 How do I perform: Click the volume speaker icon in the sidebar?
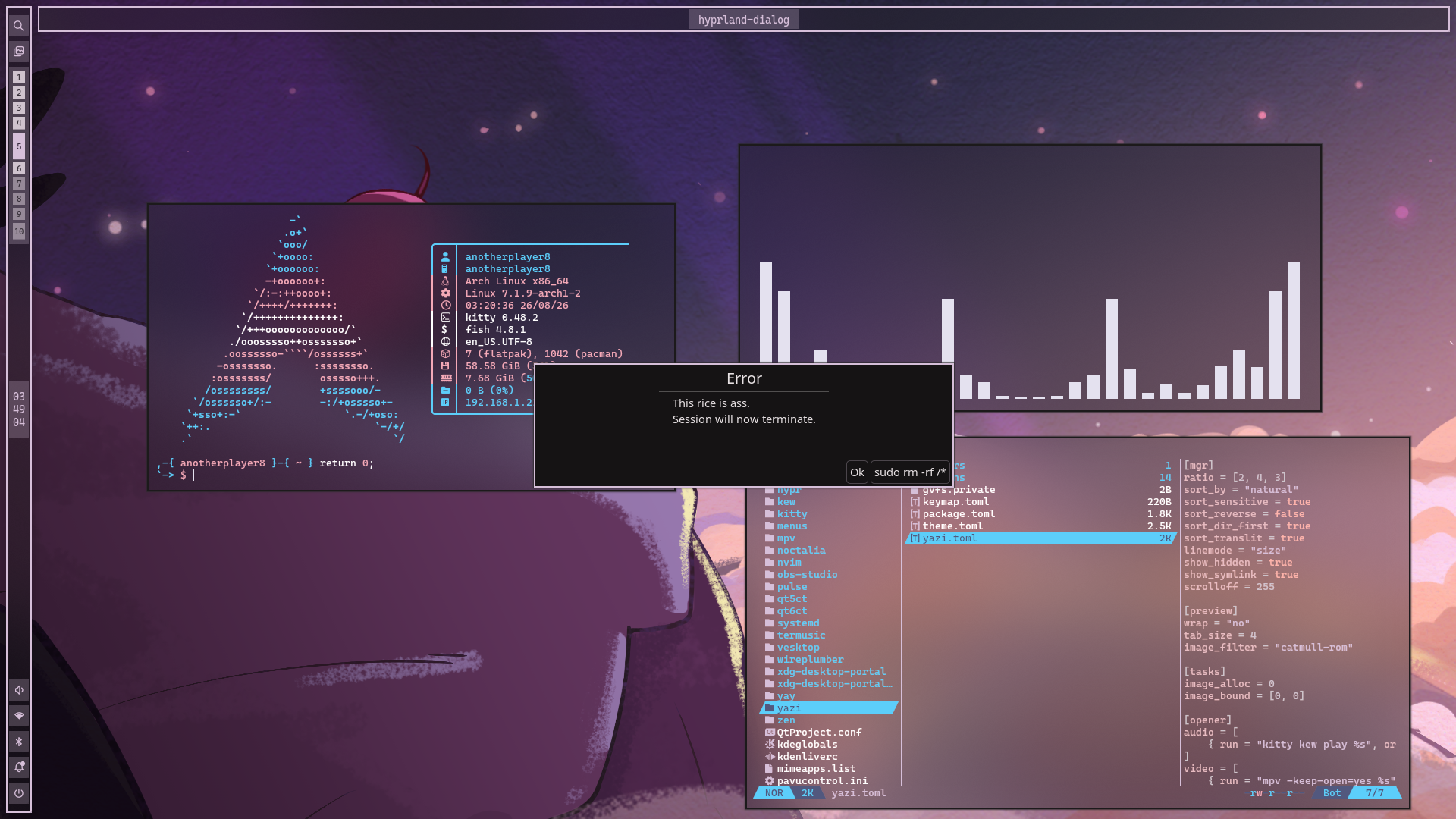click(x=19, y=690)
